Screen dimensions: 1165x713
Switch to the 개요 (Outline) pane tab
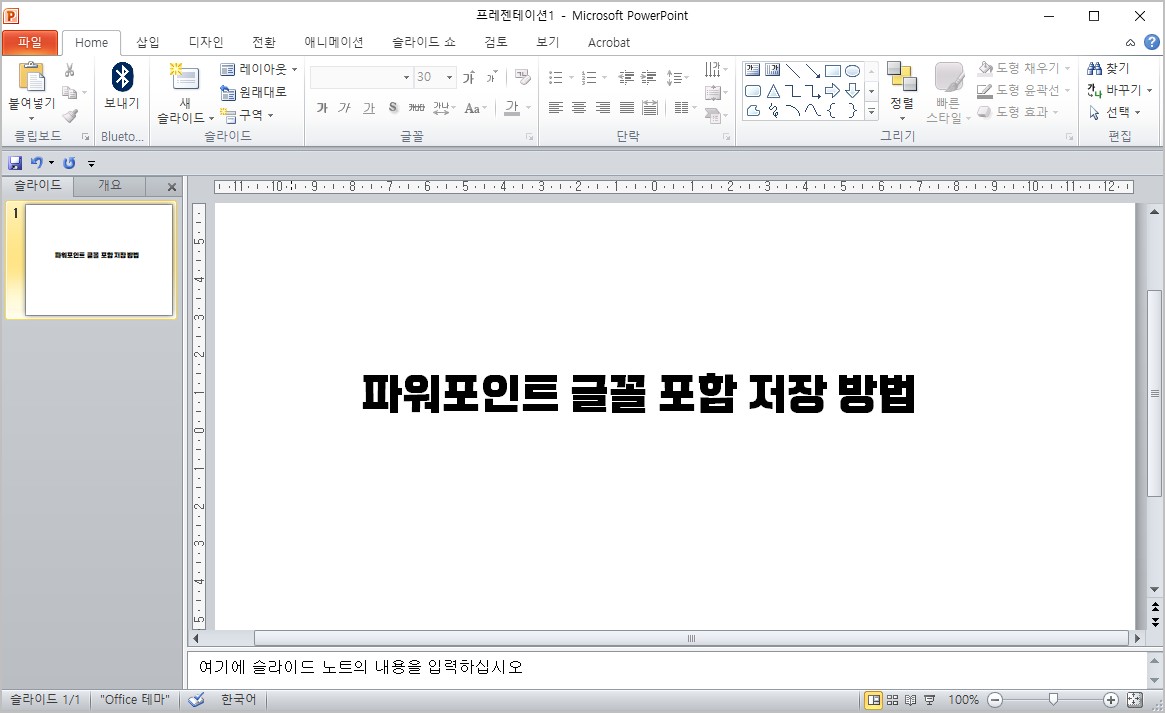click(110, 186)
